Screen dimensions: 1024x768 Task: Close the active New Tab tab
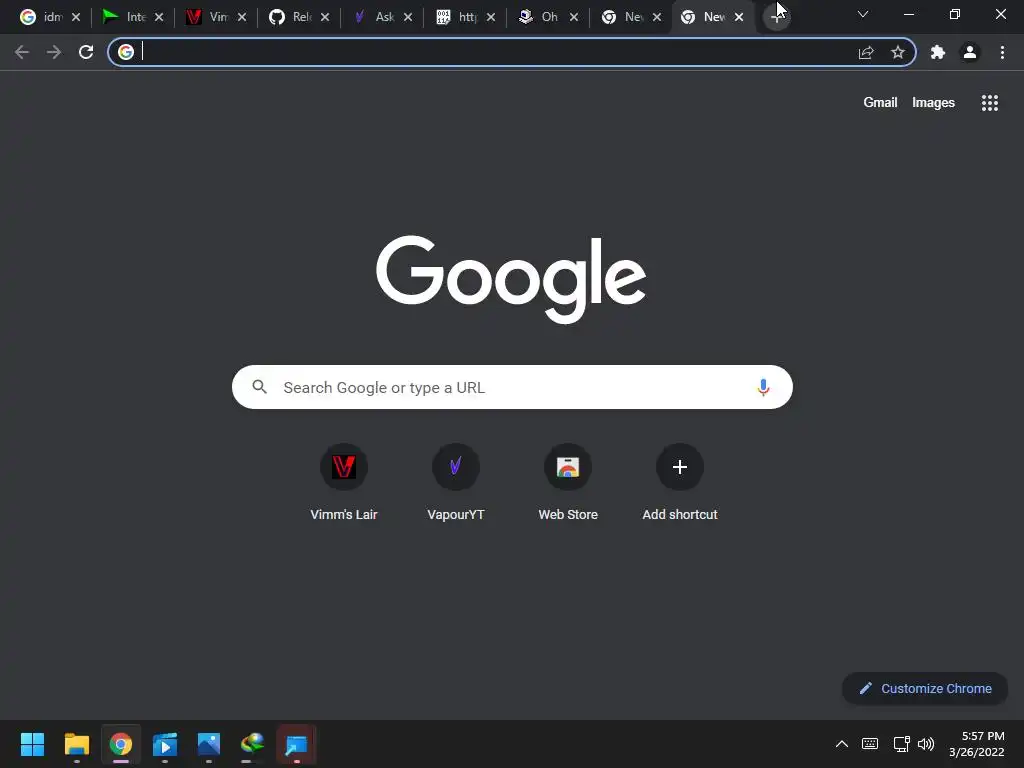(x=739, y=17)
